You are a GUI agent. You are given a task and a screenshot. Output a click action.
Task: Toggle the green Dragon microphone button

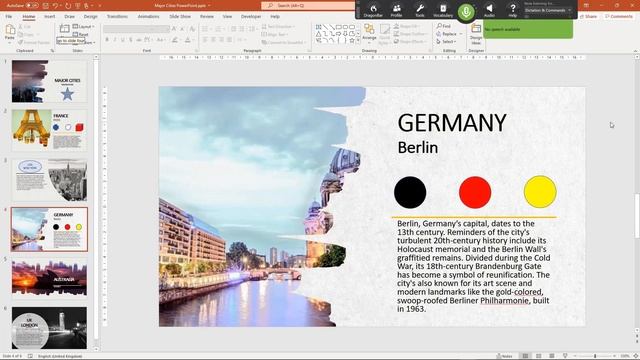coord(466,11)
